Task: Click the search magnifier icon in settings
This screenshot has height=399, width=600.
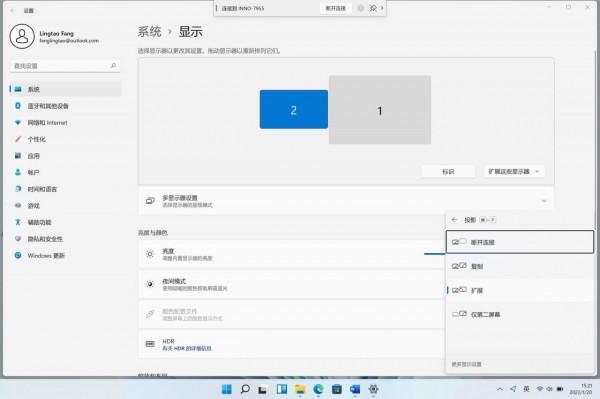Action: [113, 66]
